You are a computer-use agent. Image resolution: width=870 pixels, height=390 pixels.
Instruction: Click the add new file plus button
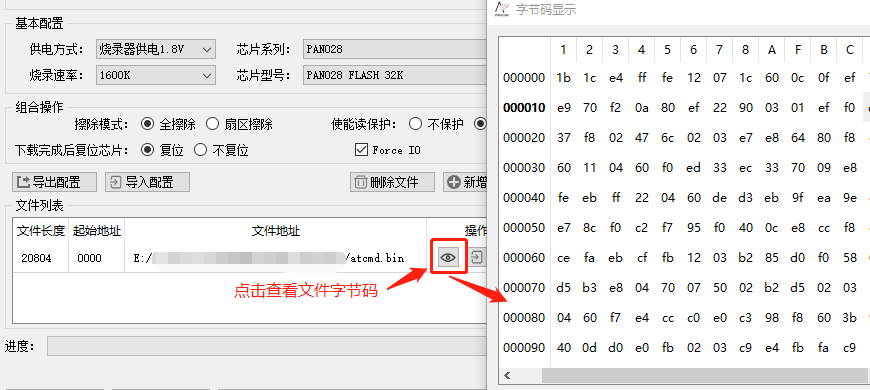[465, 182]
